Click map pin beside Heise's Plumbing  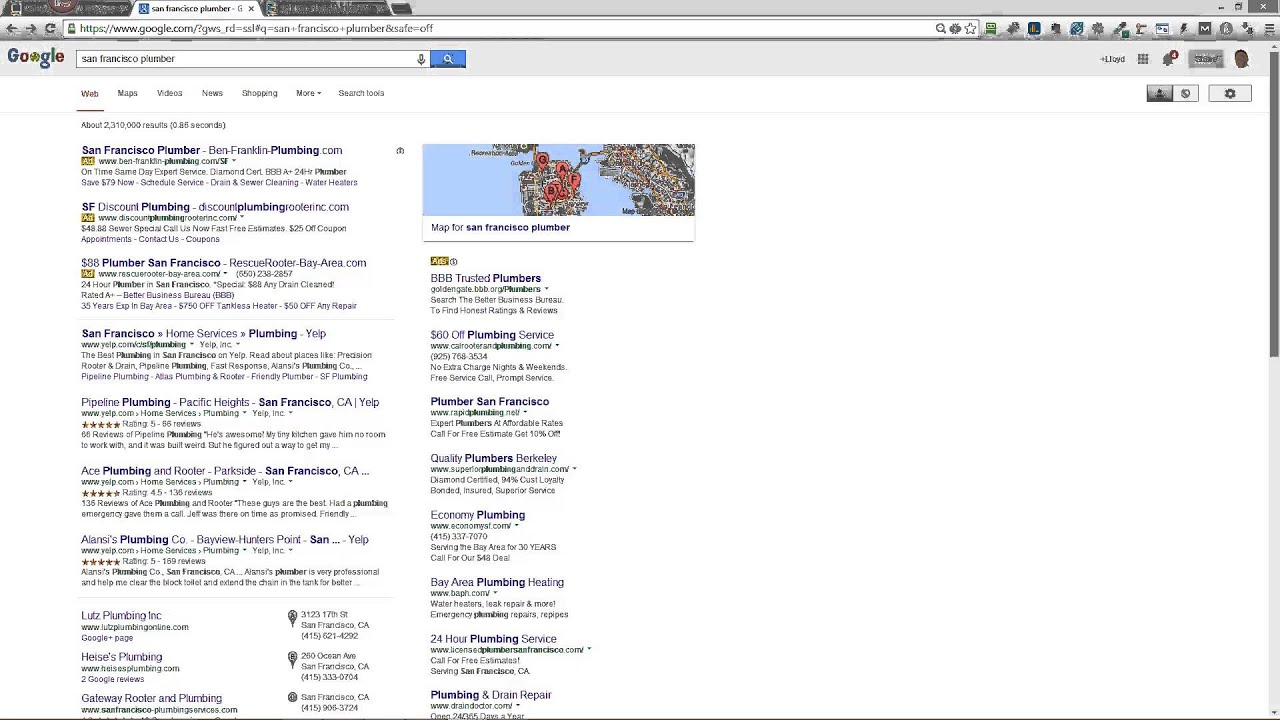point(292,659)
